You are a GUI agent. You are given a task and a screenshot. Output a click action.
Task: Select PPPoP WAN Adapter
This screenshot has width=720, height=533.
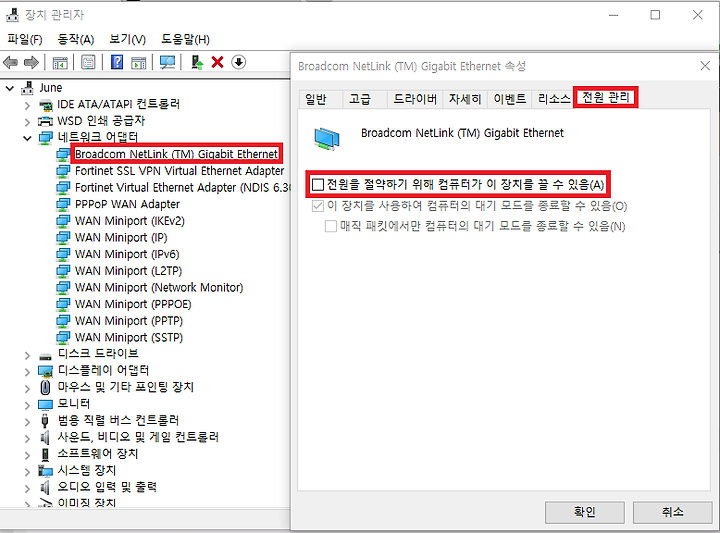[127, 204]
